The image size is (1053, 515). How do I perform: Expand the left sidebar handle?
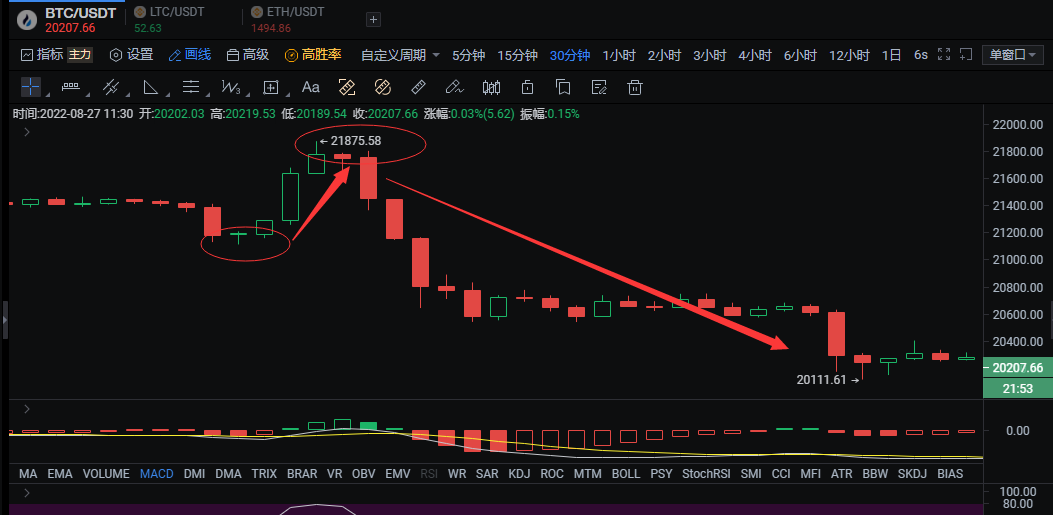tap(4, 320)
